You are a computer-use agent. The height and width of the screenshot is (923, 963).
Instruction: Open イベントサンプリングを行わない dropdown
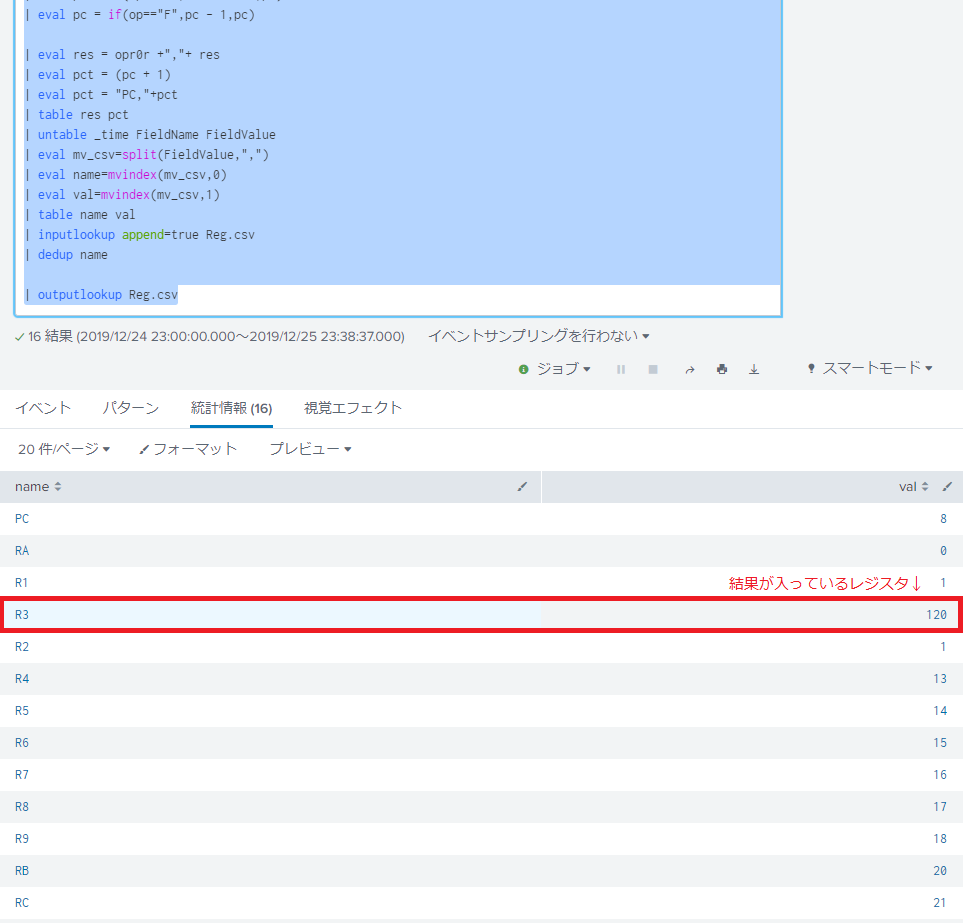click(x=539, y=336)
